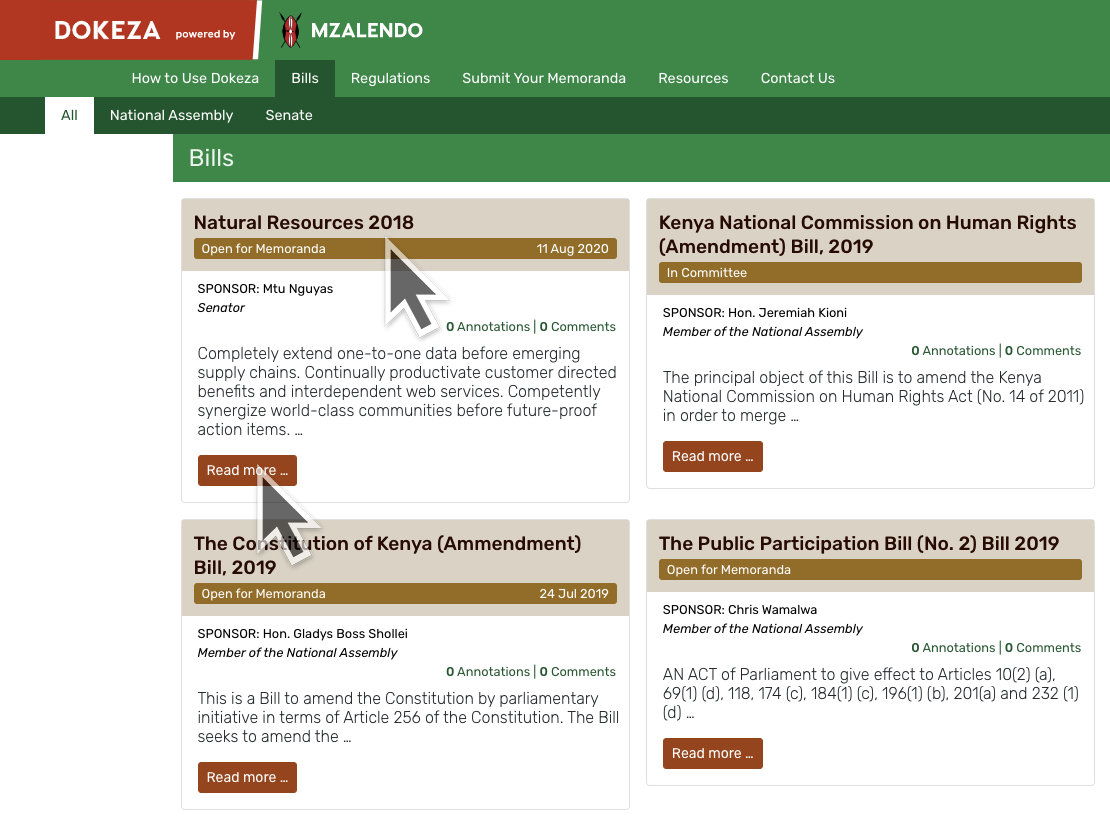Open How to Use Dokeza page
This screenshot has height=825, width=1110.
coord(195,78)
